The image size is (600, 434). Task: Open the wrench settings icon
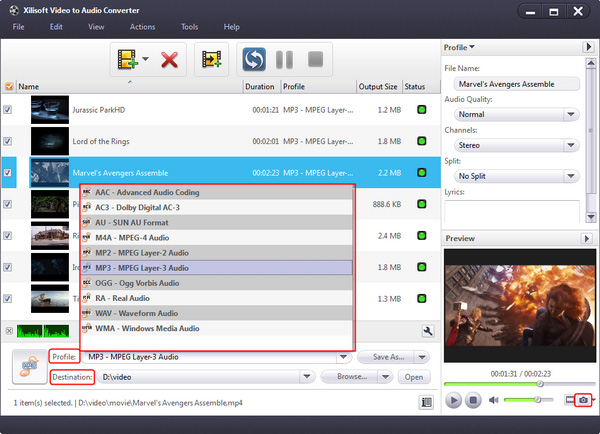click(x=428, y=331)
